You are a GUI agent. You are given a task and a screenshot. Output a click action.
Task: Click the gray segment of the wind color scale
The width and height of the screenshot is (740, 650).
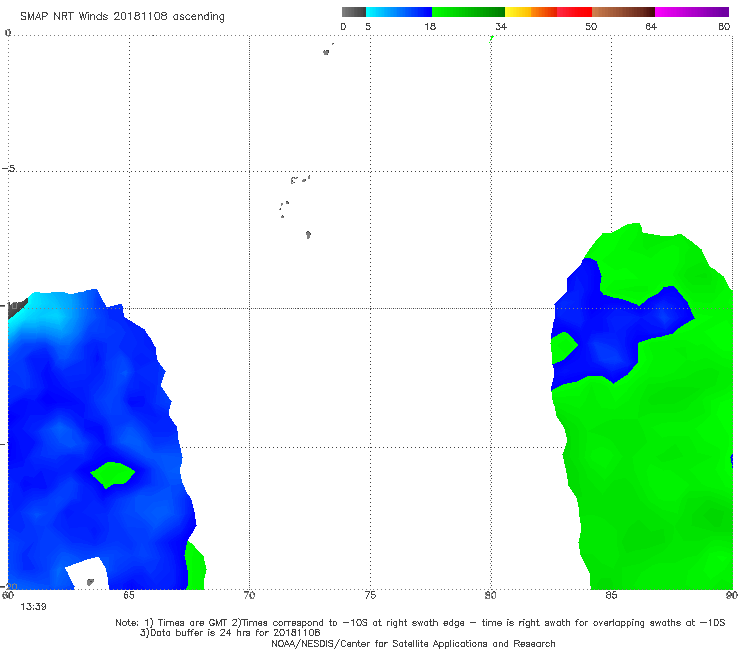coord(354,12)
